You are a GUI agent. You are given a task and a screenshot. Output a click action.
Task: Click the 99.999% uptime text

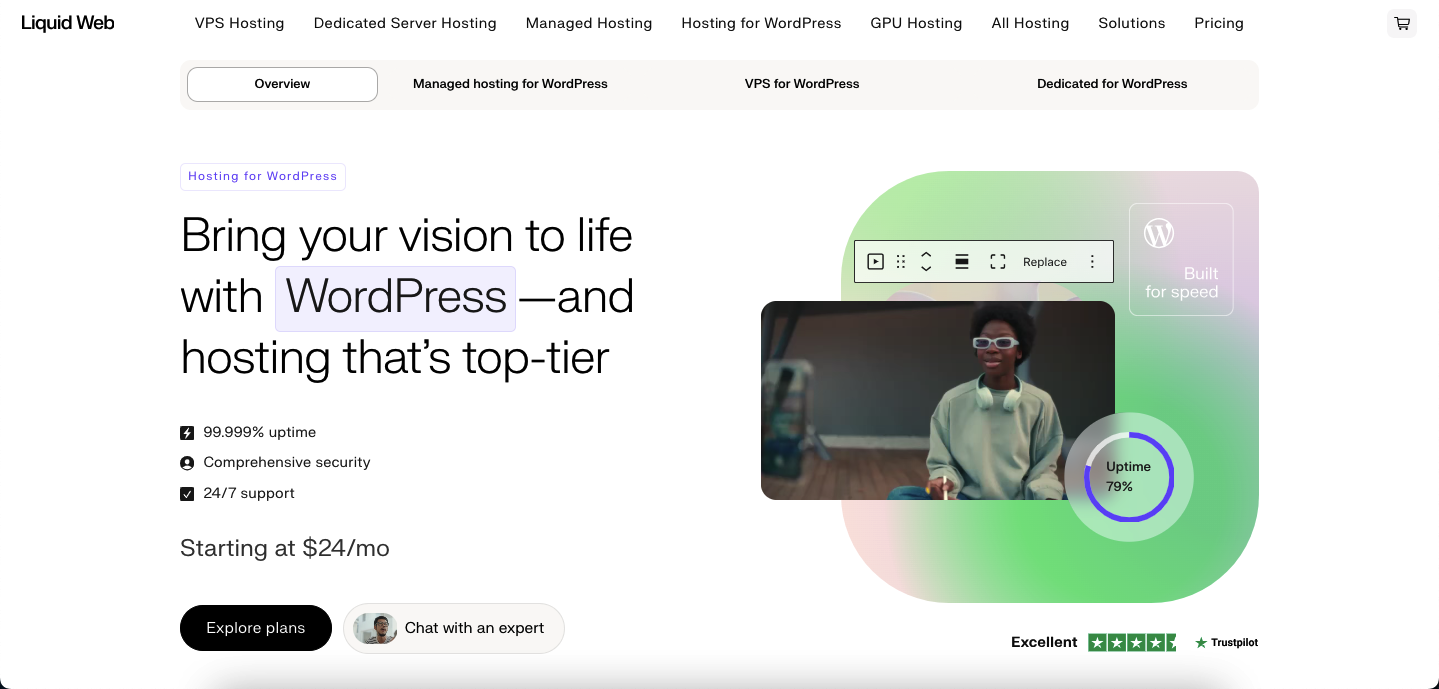(260, 433)
